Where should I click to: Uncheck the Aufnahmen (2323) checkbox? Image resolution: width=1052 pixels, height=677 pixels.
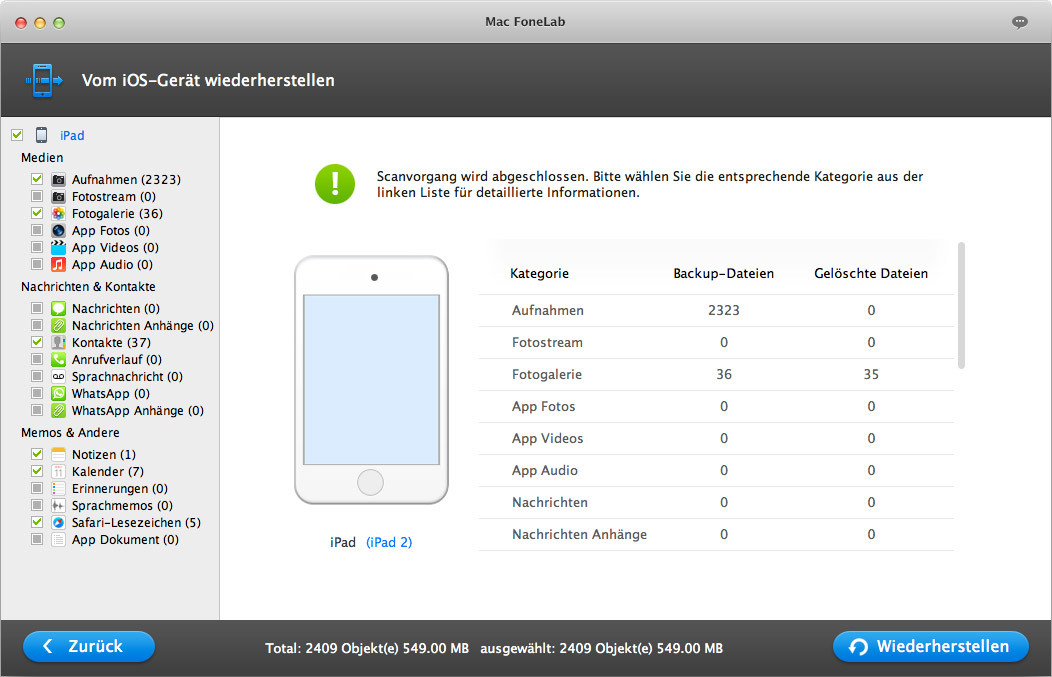pyautogui.click(x=37, y=179)
